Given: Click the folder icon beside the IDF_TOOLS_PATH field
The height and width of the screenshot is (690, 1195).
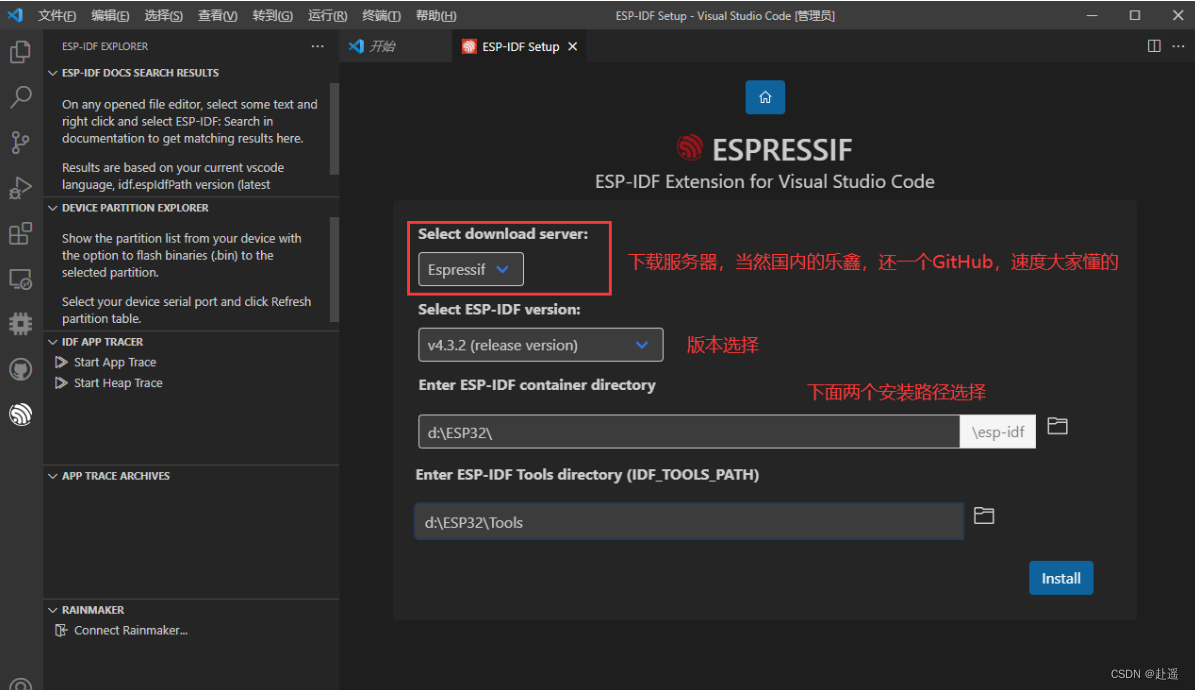Looking at the screenshot, I should pos(983,515).
